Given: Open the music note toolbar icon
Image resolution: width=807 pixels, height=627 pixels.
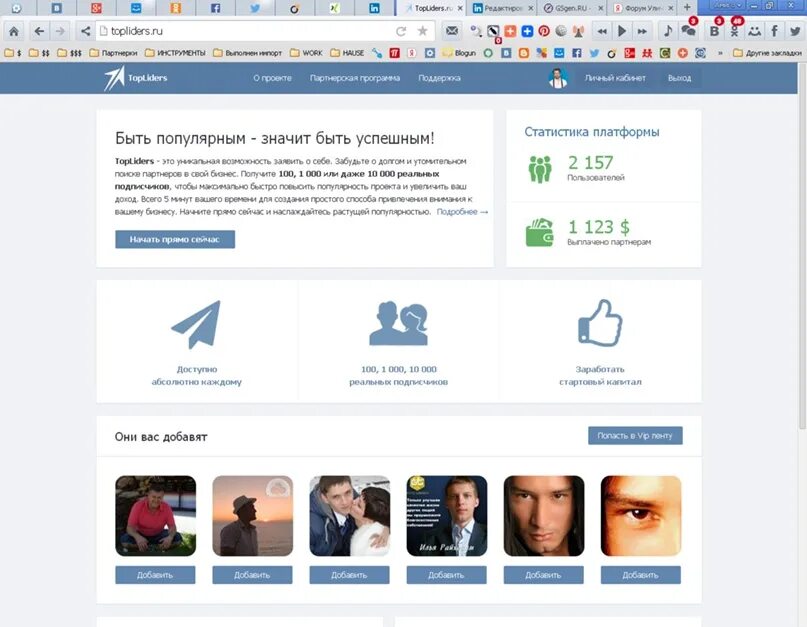Looking at the screenshot, I should click(668, 31).
